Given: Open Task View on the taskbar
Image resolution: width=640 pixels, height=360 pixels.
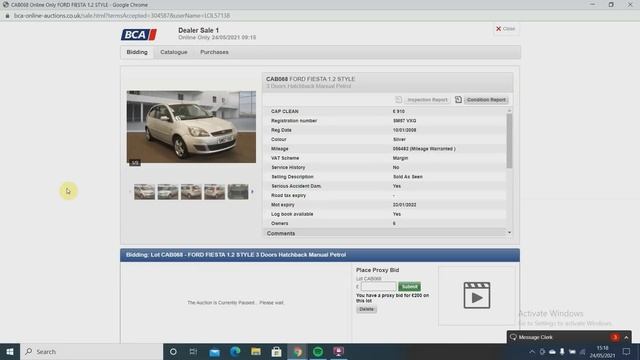Looking at the screenshot, I should [x=193, y=351].
